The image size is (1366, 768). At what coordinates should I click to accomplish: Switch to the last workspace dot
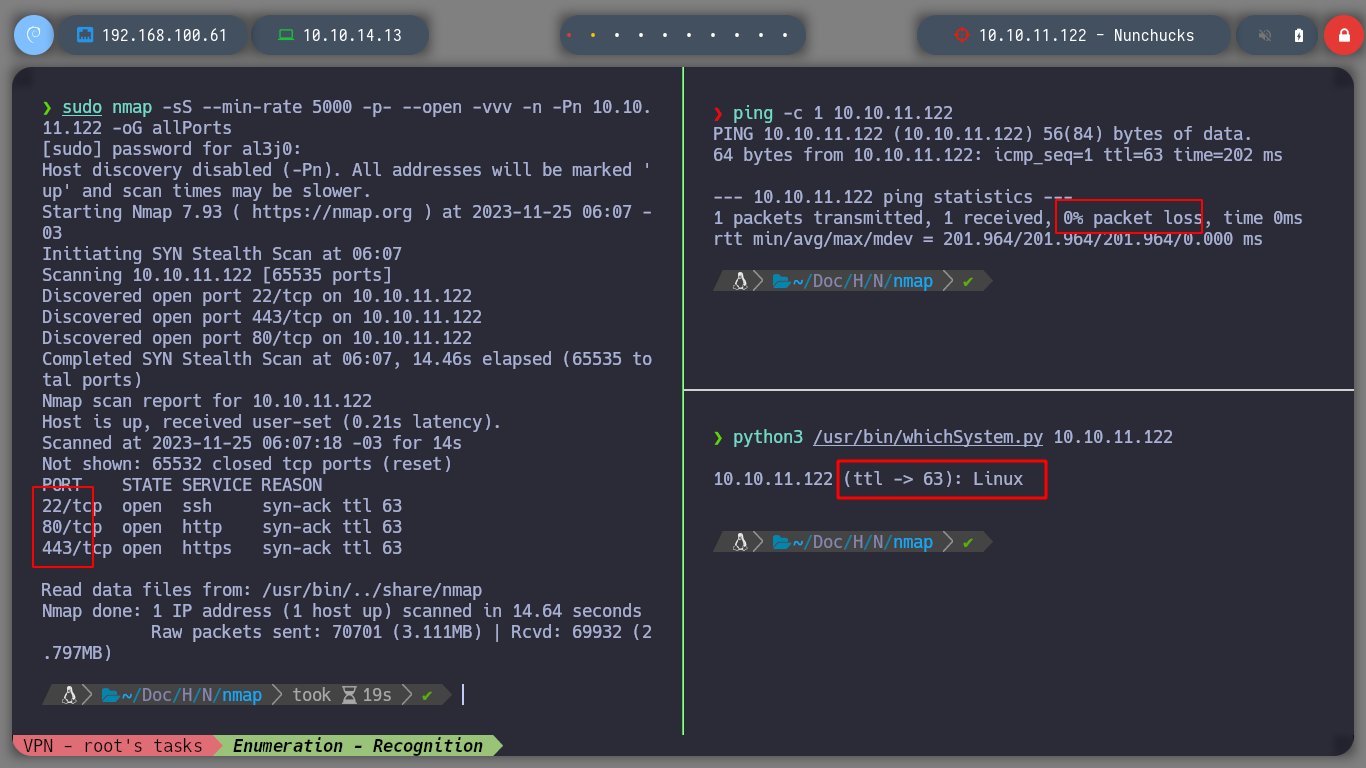pos(785,35)
